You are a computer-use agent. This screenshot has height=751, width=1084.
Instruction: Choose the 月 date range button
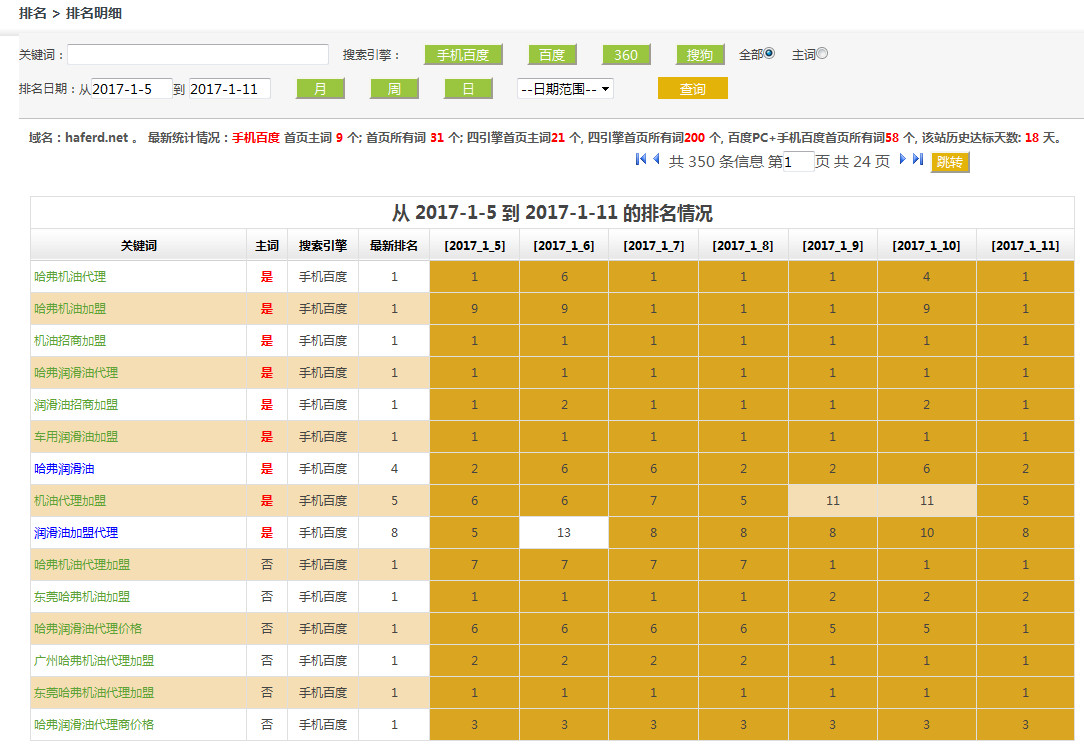pyautogui.click(x=320, y=89)
